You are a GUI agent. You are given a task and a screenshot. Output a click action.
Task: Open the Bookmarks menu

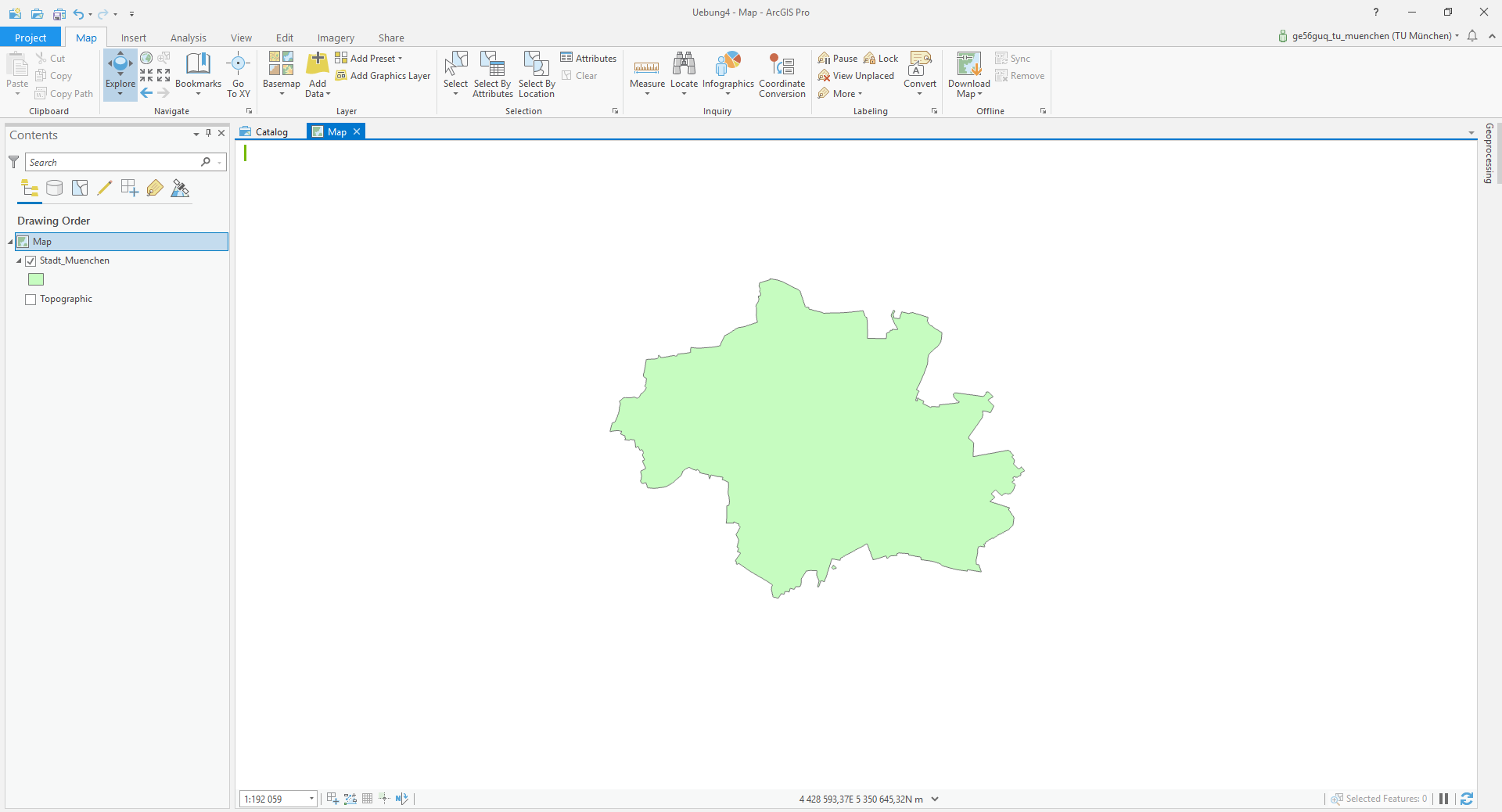point(198,74)
